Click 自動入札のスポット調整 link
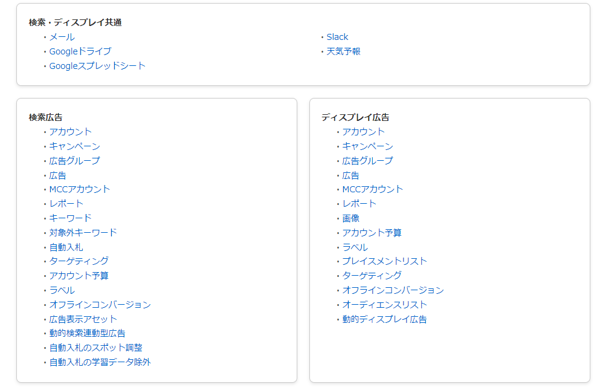600x390 pixels. [96, 348]
